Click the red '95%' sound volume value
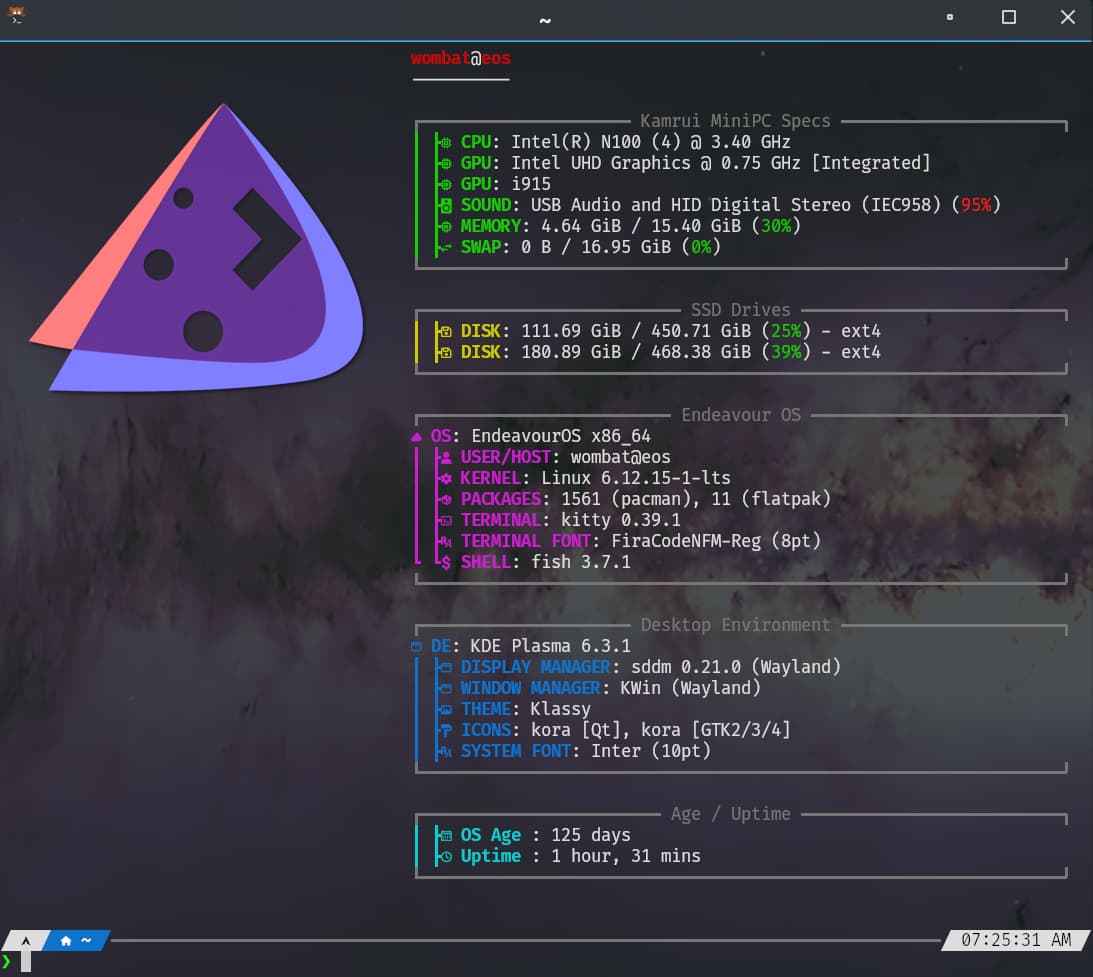The image size is (1093, 977). 976,205
